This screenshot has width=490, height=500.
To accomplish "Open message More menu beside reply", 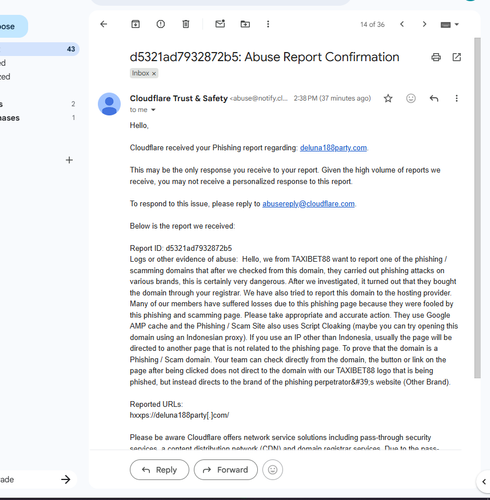I will pyautogui.click(x=456, y=98).
